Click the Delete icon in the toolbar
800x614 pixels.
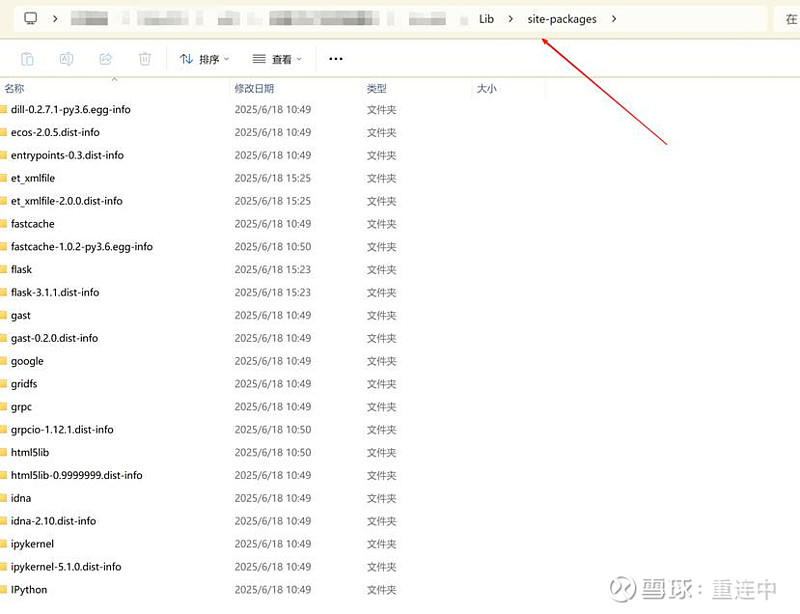point(145,58)
